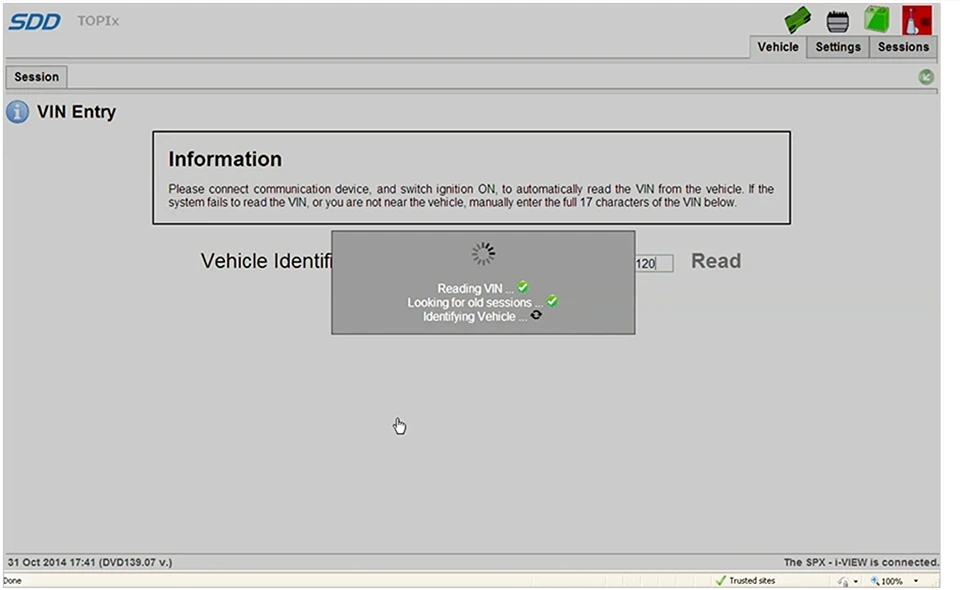Screen dimensions: 960x590
Task: Open the 100% zoom level dropdown arrow
Action: tap(916, 581)
